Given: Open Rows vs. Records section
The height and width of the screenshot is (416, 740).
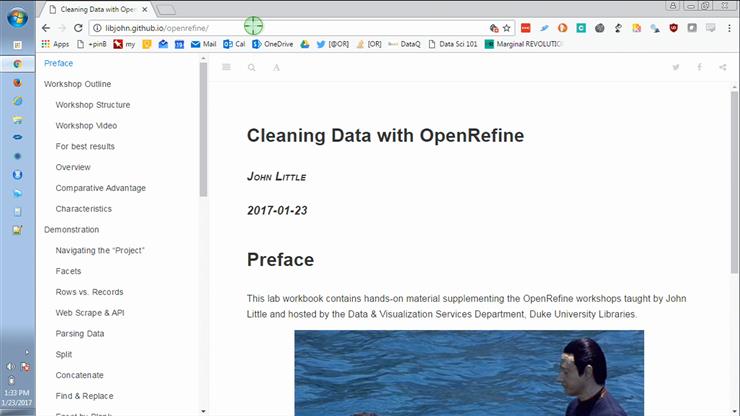Looking at the screenshot, I should pyautogui.click(x=89, y=292).
